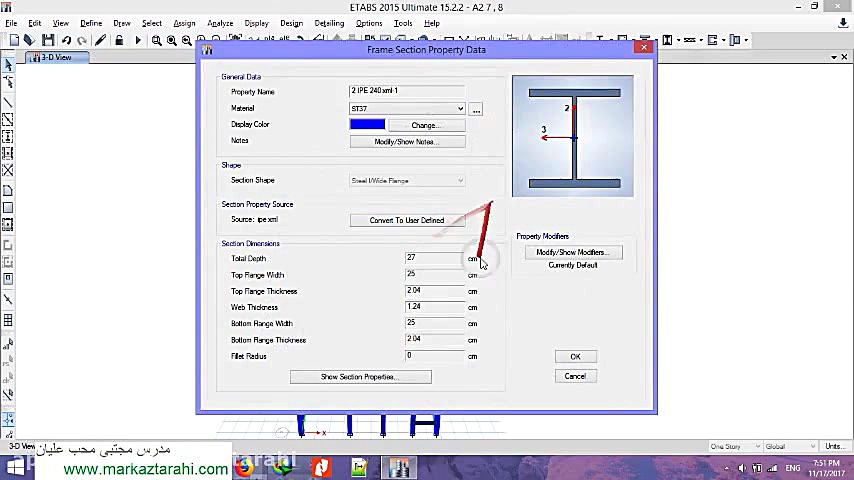Click the Property Name input field
854x480 pixels.
[407, 90]
